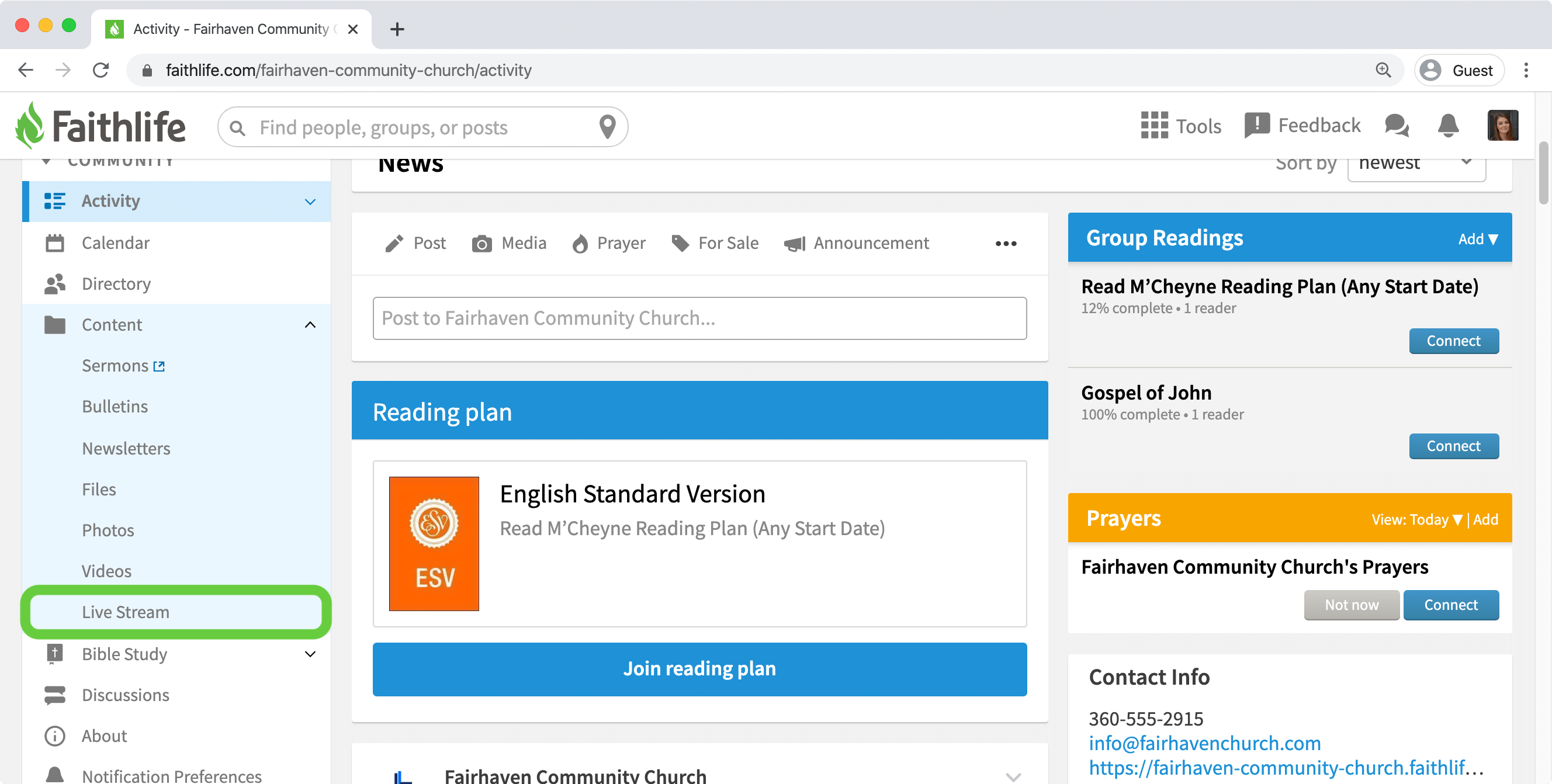Connect to Gospel of John reading
The height and width of the screenshot is (784, 1552).
(x=1453, y=446)
